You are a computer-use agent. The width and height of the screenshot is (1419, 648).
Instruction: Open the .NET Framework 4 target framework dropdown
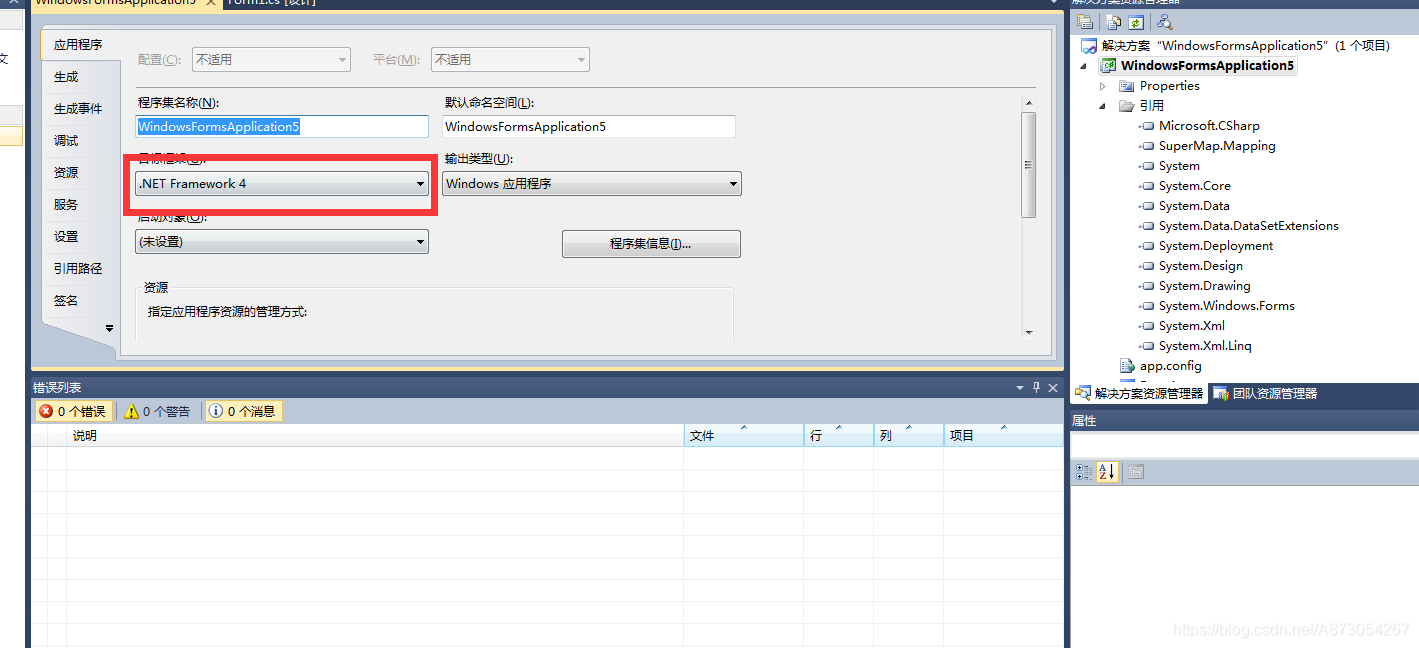coord(420,184)
